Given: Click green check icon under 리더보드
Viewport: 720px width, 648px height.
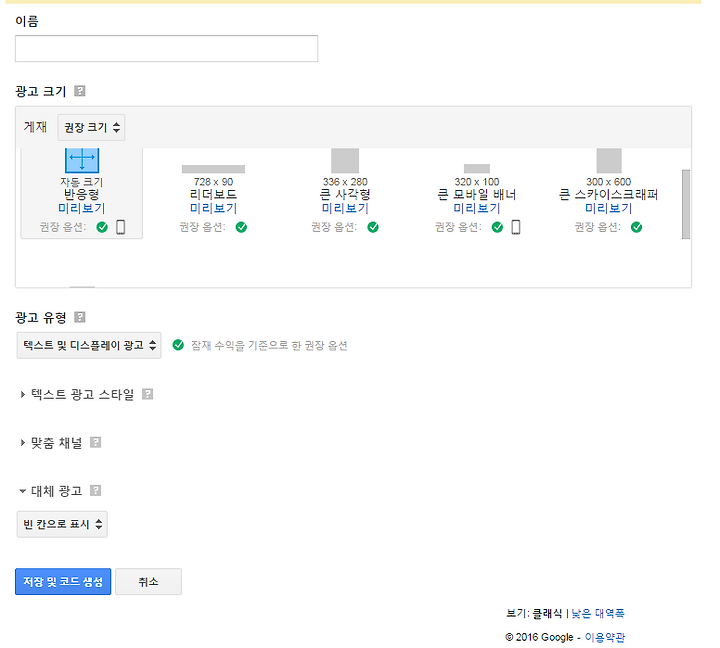Looking at the screenshot, I should pos(242,227).
